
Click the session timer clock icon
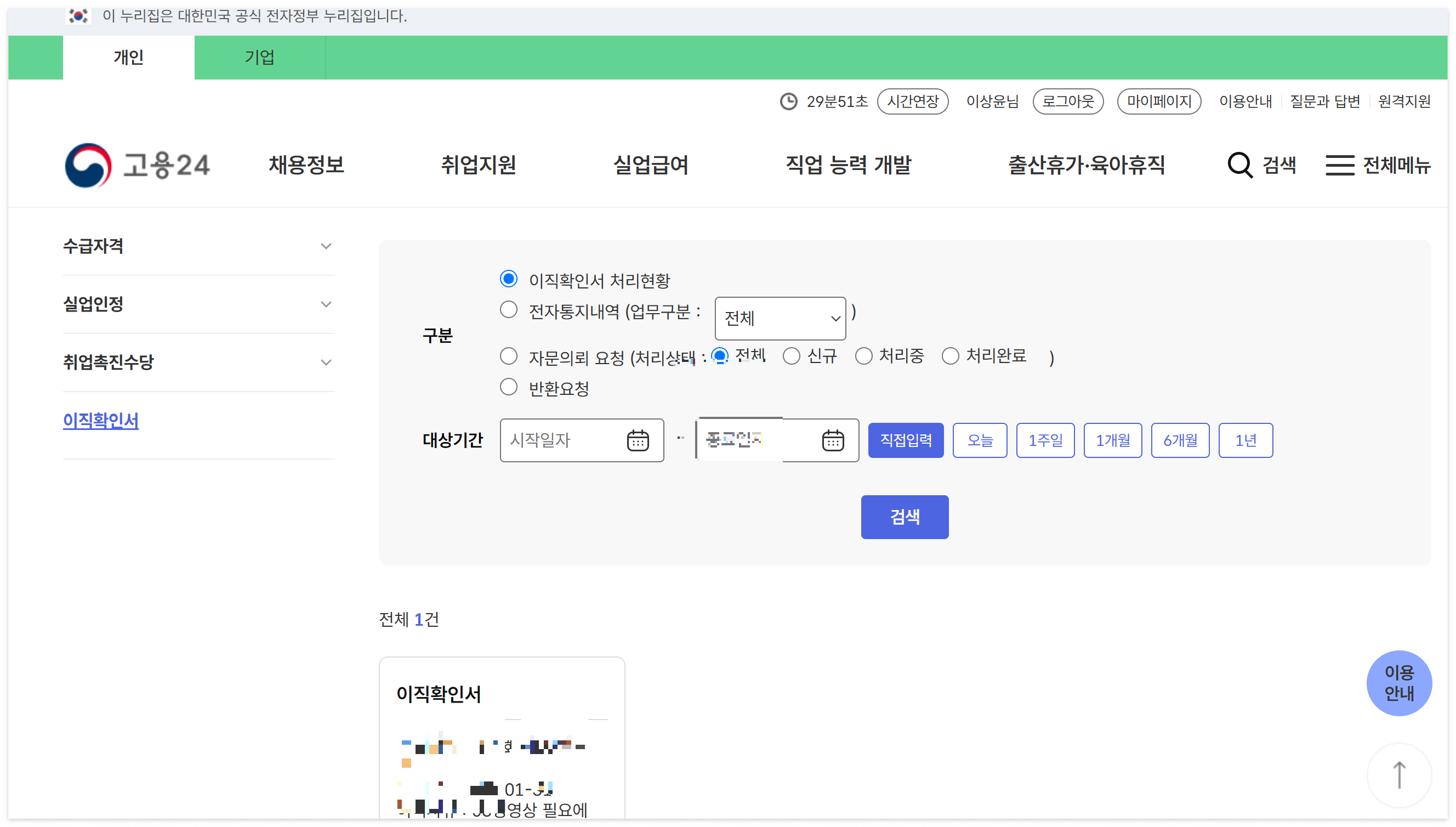coord(788,101)
